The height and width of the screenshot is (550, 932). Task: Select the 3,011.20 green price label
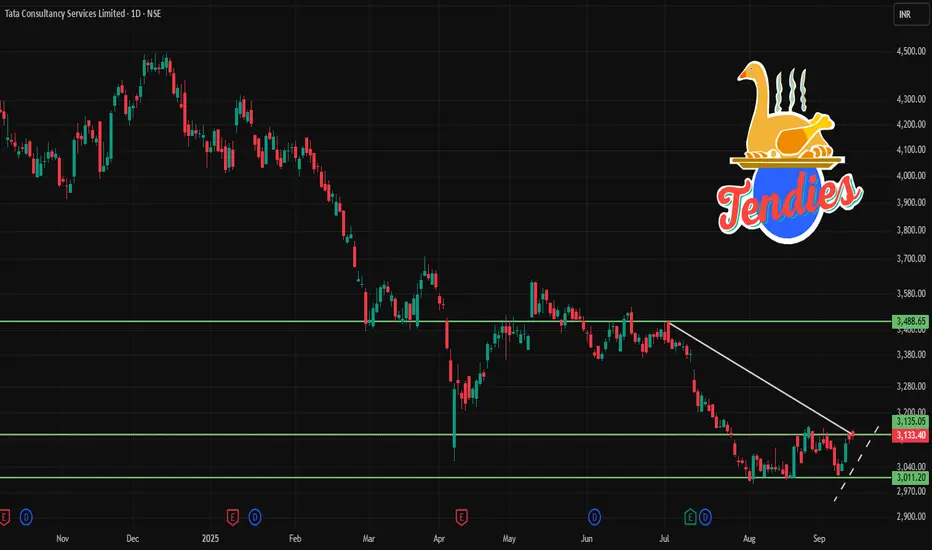[911, 477]
